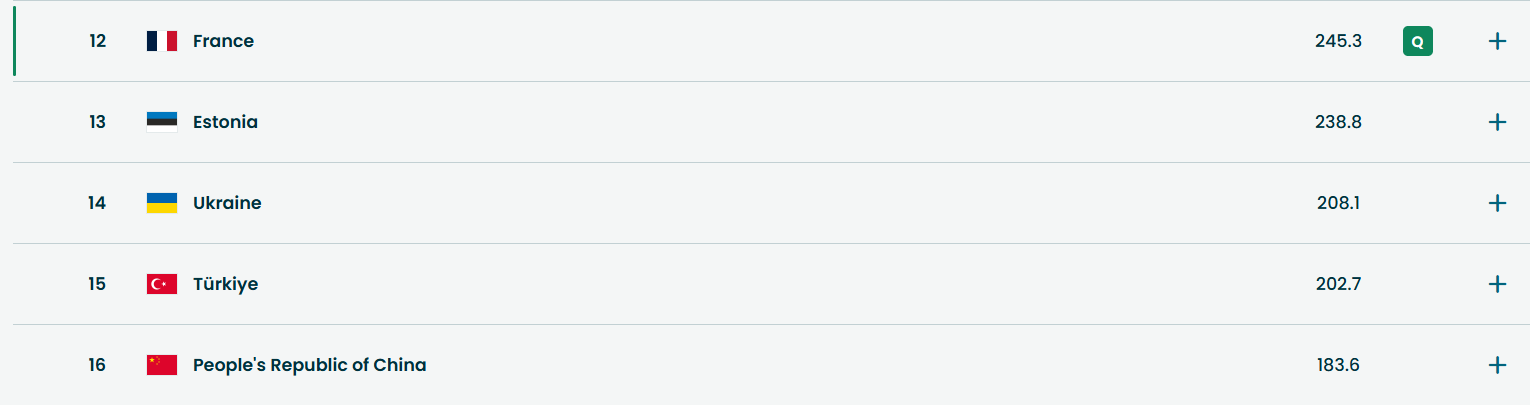Open Türkiye row details via plus
This screenshot has height=405, width=1530.
[1497, 284]
